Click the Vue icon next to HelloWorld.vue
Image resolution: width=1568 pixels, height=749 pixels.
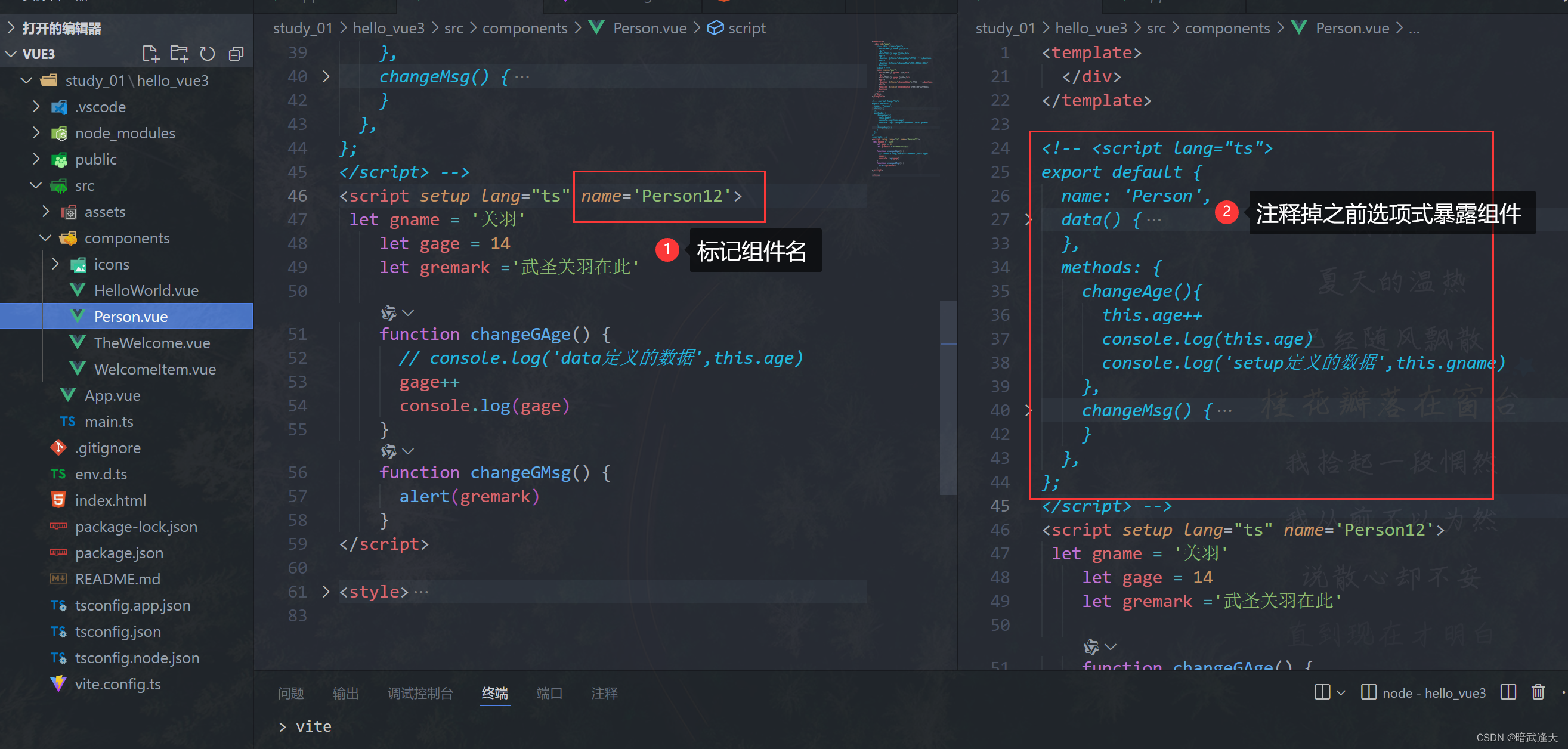[x=78, y=290]
